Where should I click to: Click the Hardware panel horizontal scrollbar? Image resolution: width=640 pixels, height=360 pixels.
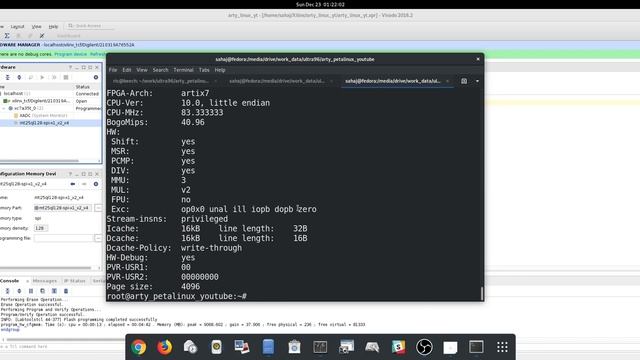click(39, 161)
